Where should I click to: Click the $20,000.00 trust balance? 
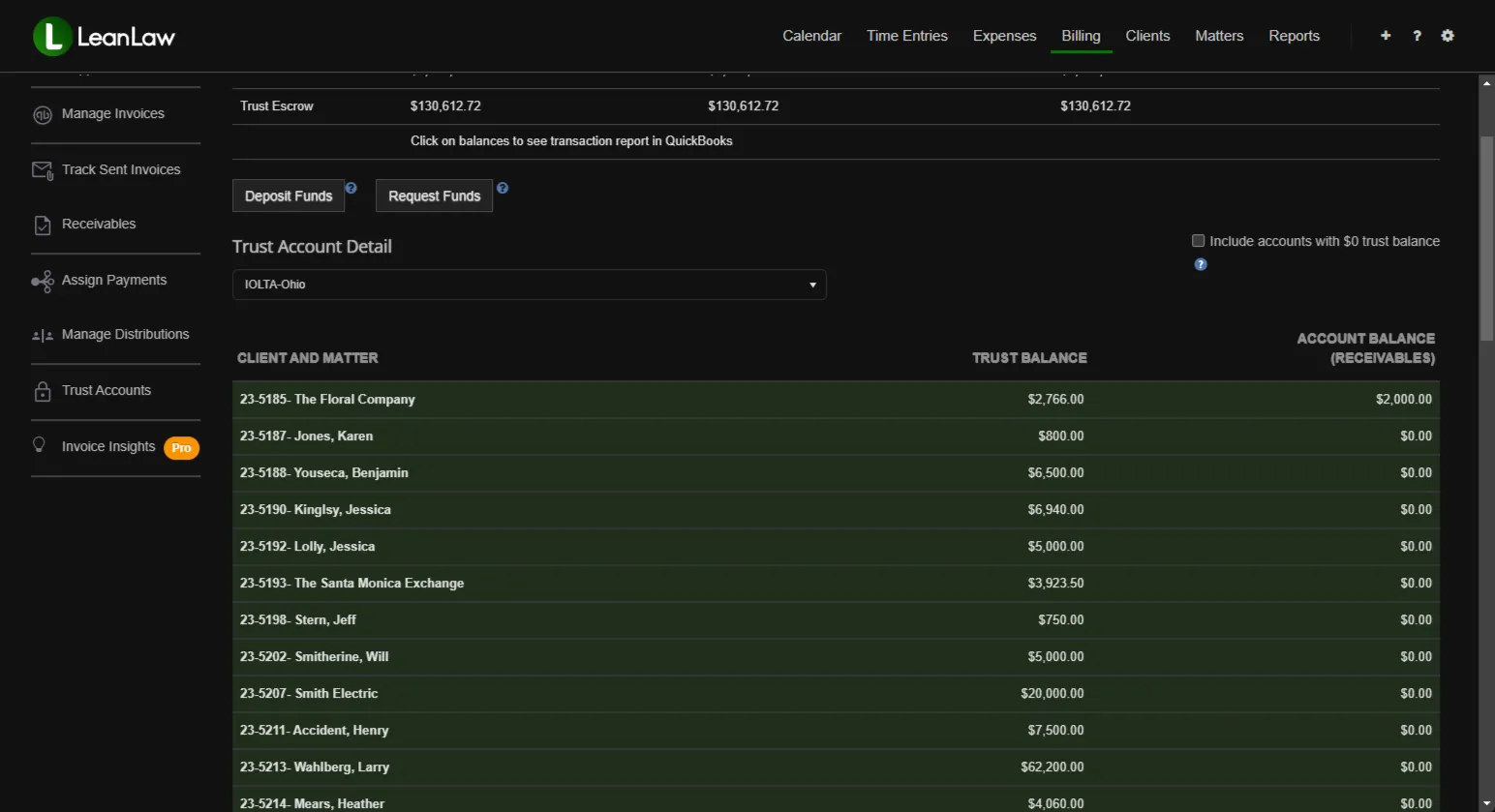pos(1052,694)
